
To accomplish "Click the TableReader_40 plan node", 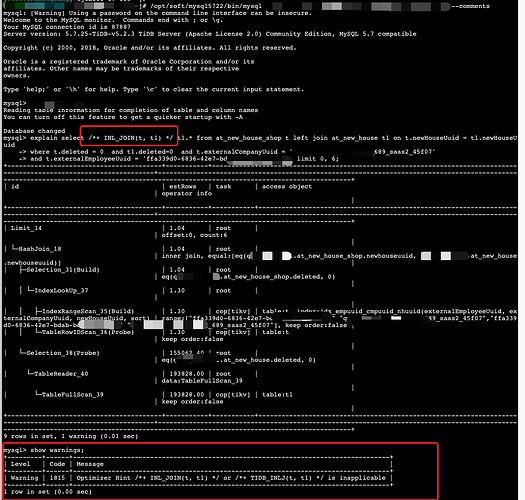I will (61, 374).
